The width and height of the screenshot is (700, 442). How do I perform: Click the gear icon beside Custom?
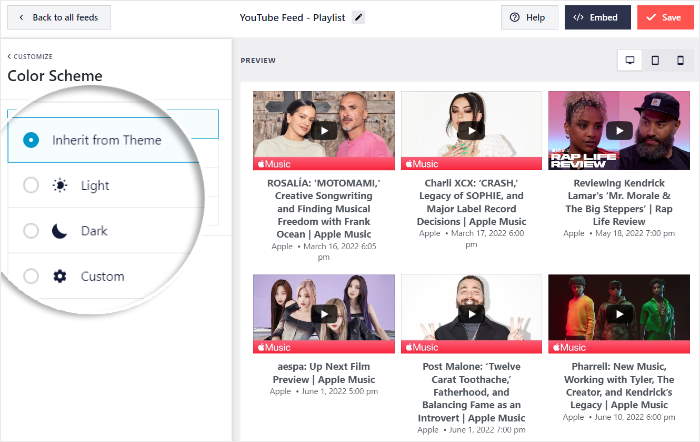click(x=60, y=276)
